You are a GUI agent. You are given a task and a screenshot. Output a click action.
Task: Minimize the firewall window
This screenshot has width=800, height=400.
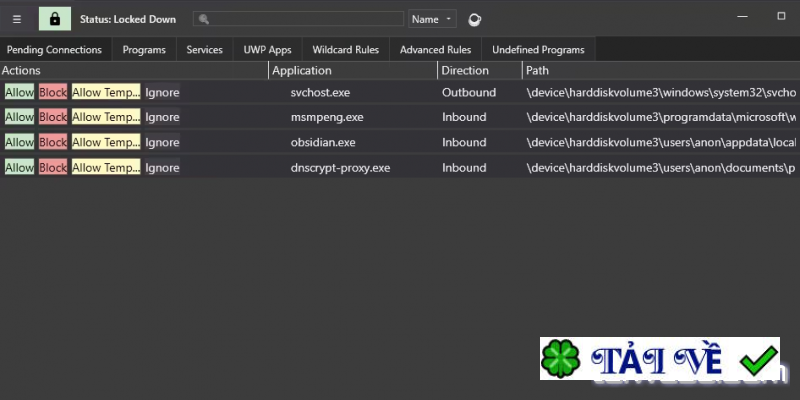tap(743, 16)
